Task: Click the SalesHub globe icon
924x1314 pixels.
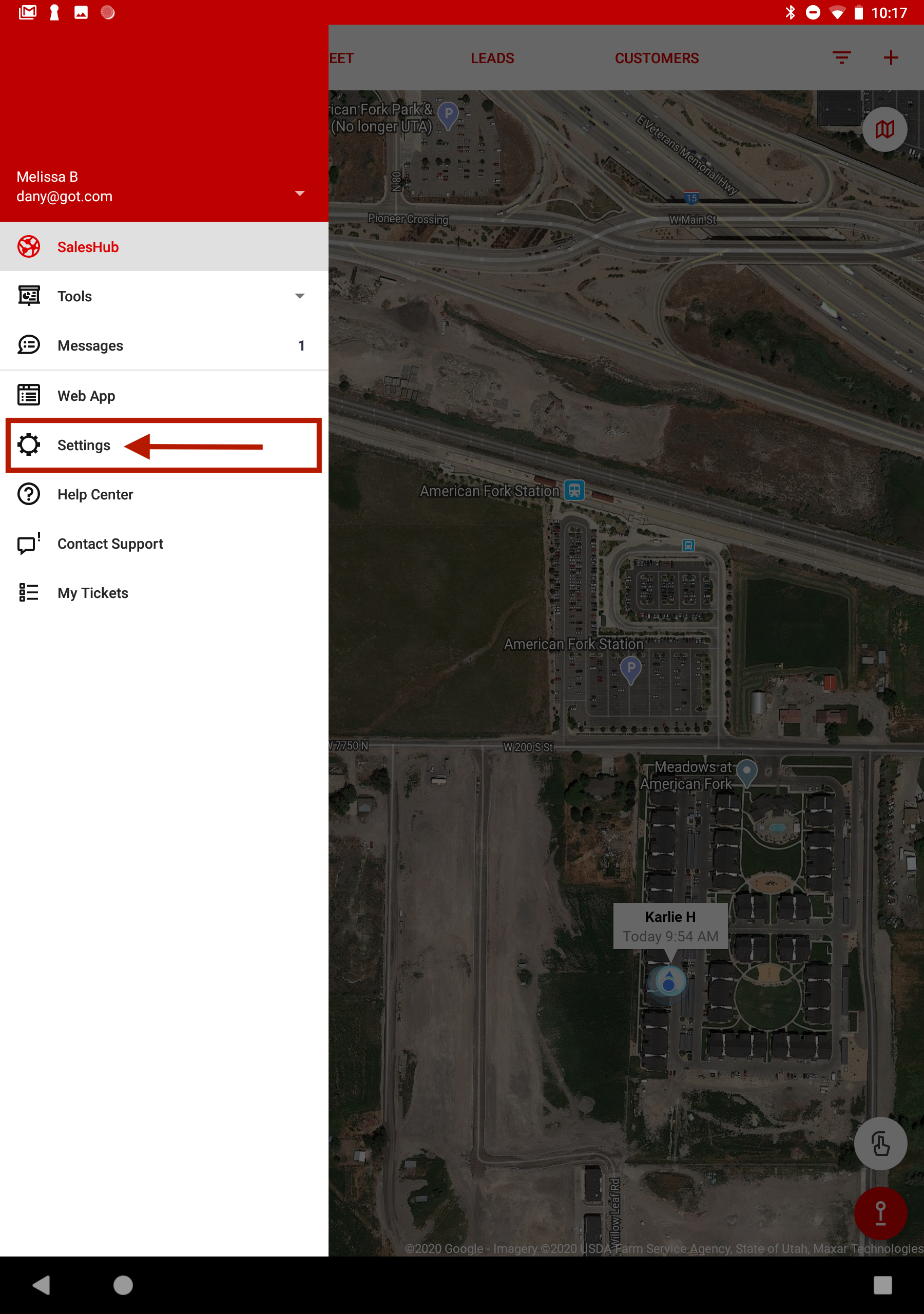Action: click(29, 247)
